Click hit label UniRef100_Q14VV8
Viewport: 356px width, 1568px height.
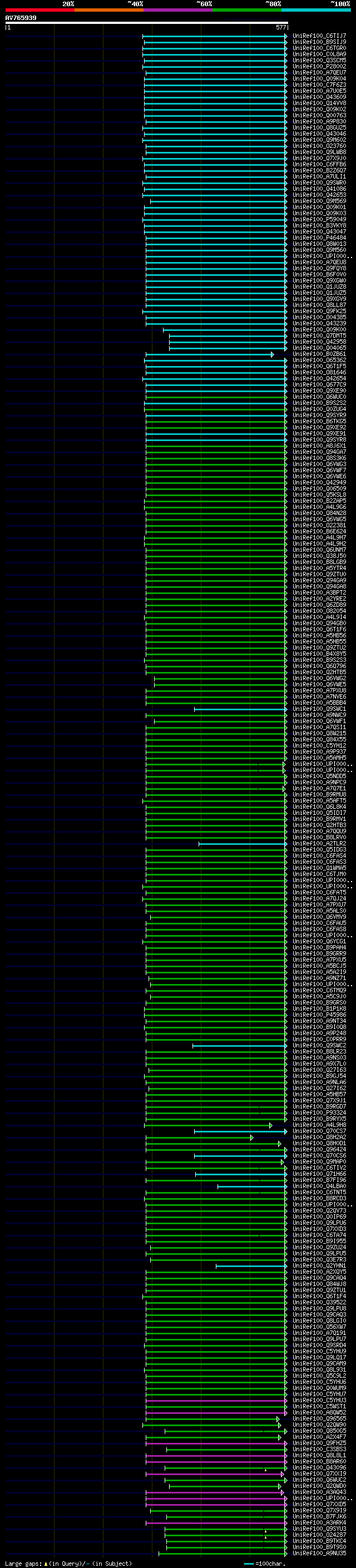[x=319, y=103]
